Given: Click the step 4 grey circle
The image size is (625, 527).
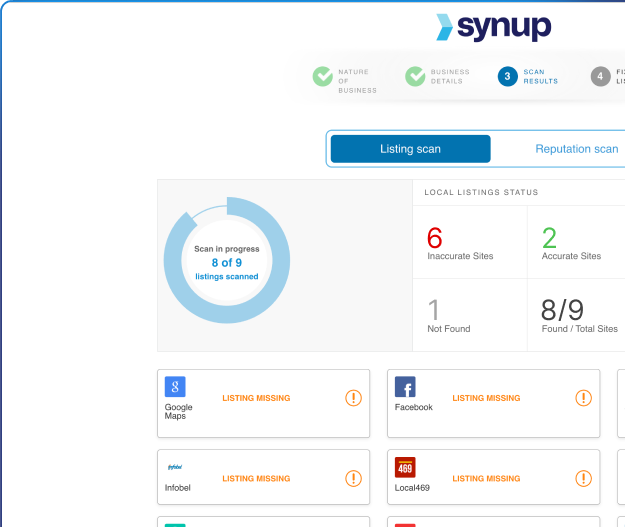Looking at the screenshot, I should (600, 76).
